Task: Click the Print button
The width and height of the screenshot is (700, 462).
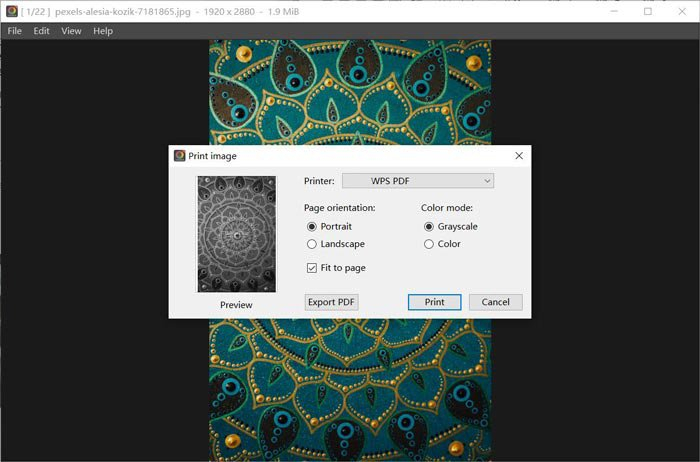Action: point(434,302)
